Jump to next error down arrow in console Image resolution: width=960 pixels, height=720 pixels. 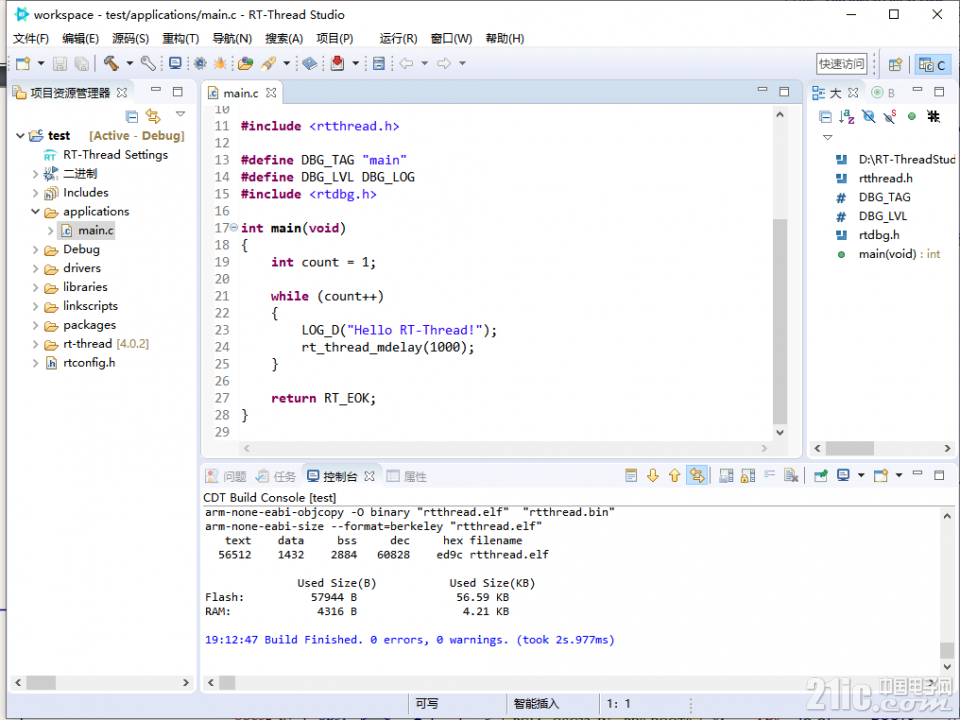point(653,476)
